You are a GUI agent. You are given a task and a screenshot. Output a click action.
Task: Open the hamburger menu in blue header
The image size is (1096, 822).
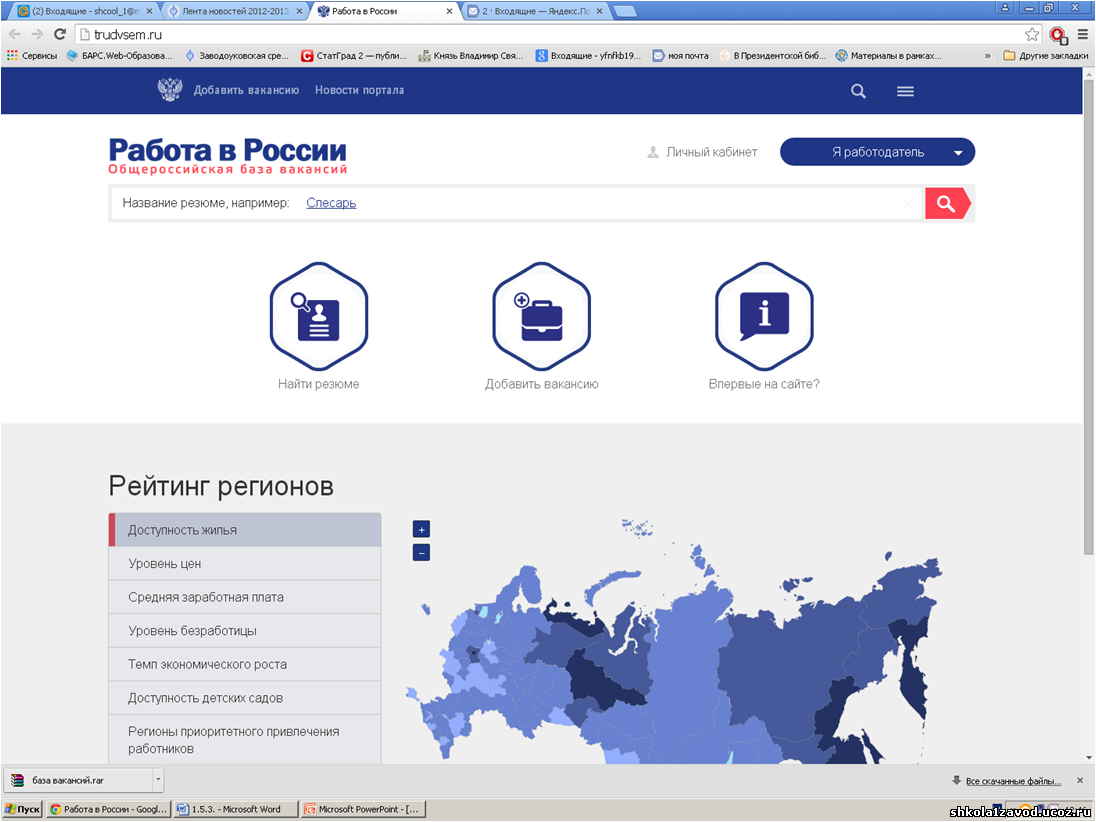(x=905, y=91)
